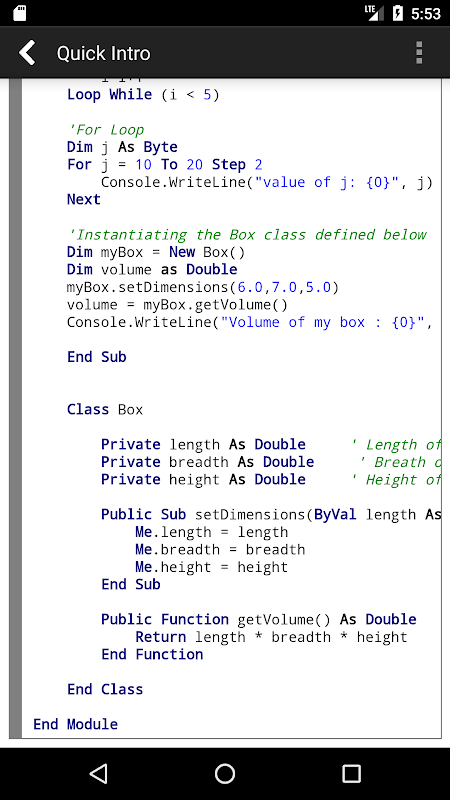Click 'Loop While (i < 5)' line

click(143, 95)
